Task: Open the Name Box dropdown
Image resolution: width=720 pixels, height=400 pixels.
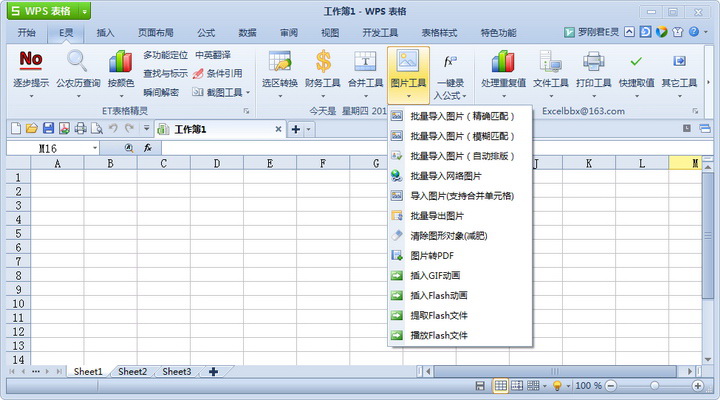Action: (x=95, y=148)
